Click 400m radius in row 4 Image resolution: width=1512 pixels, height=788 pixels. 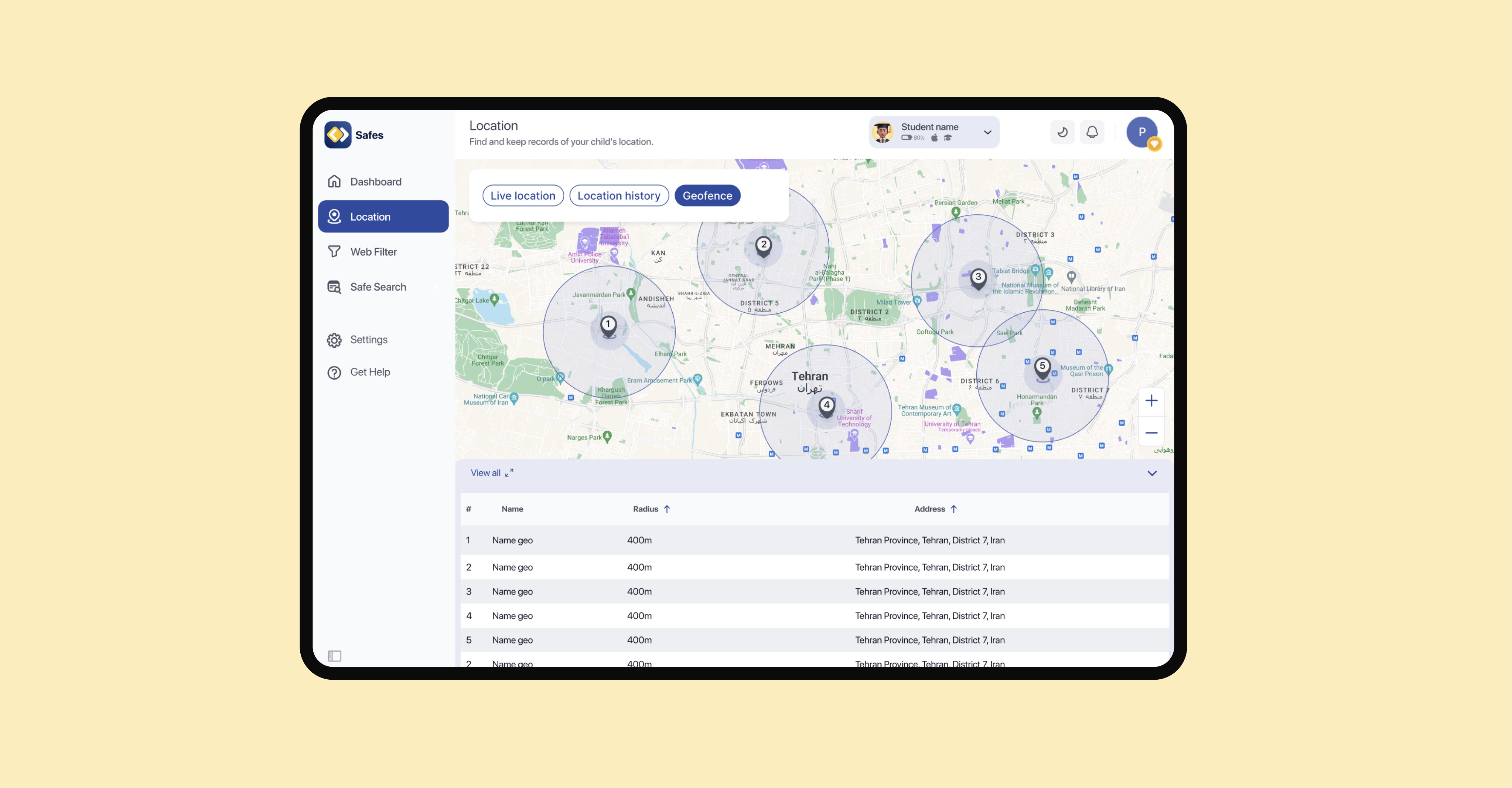pyautogui.click(x=639, y=616)
